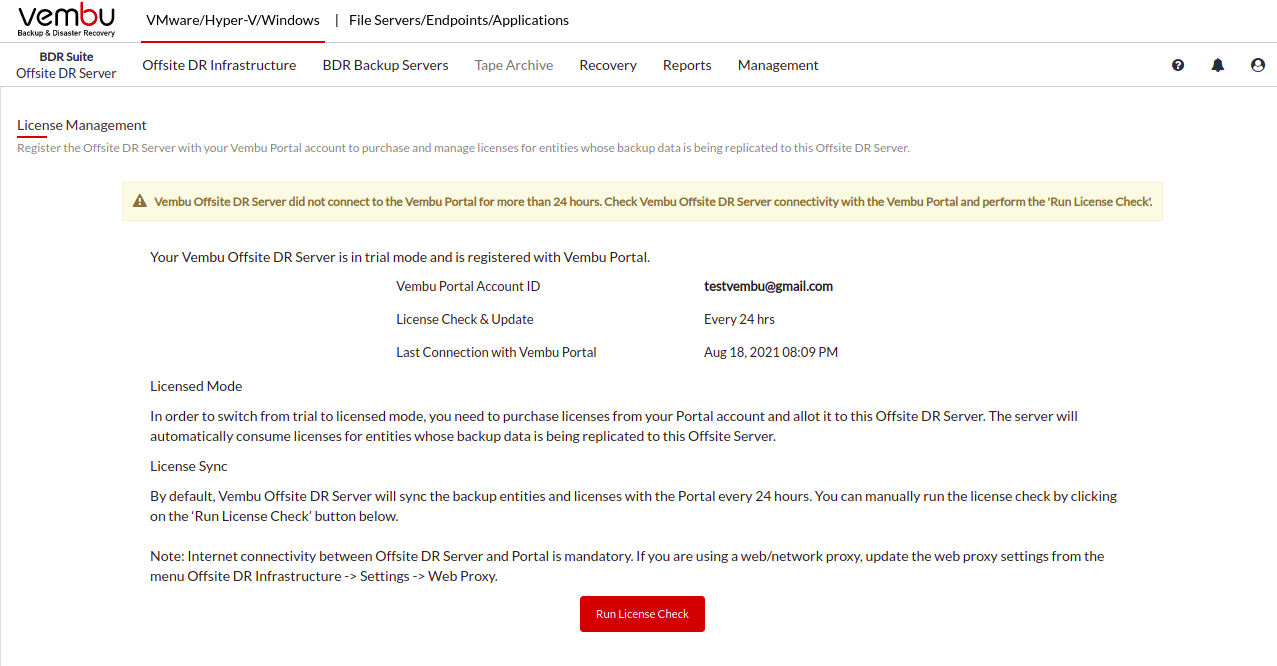Click the trial mode registration status sentence
The height and width of the screenshot is (666, 1277).
[x=400, y=257]
